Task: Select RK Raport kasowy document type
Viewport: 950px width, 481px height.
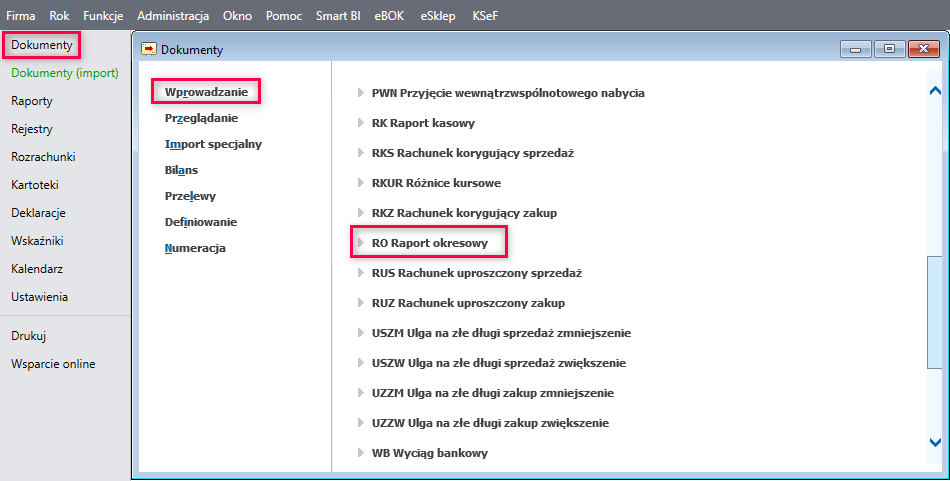Action: coord(423,123)
